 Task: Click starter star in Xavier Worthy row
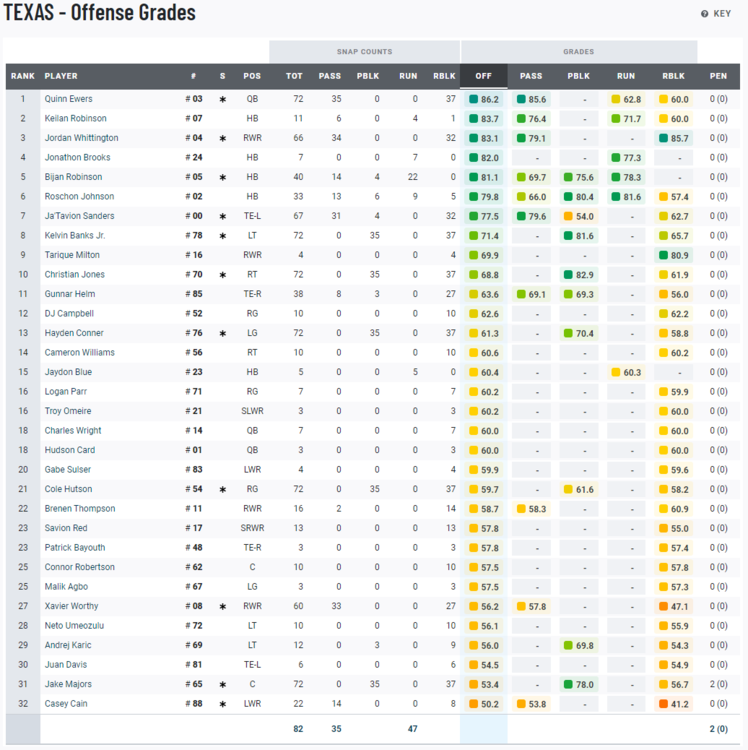(x=223, y=606)
